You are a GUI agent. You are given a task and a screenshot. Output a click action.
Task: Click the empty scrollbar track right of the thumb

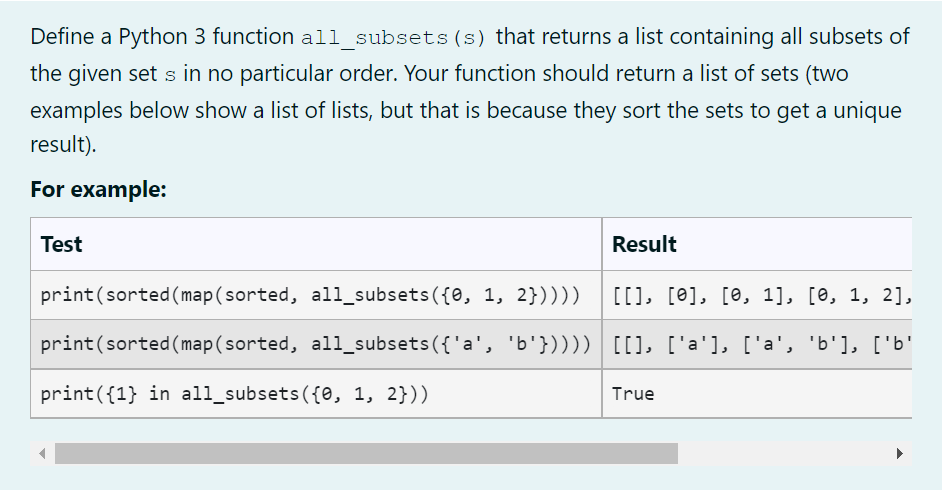click(783, 453)
